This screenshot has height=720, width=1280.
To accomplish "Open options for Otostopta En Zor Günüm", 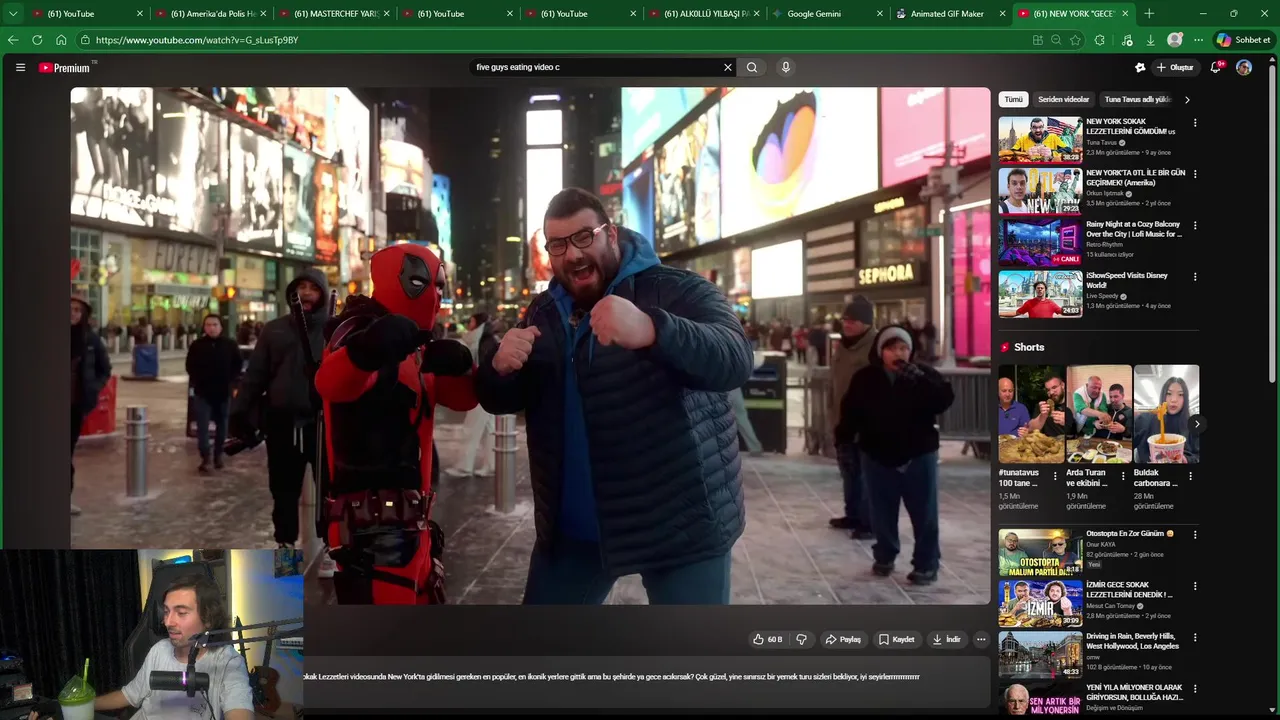I will pyautogui.click(x=1194, y=535).
